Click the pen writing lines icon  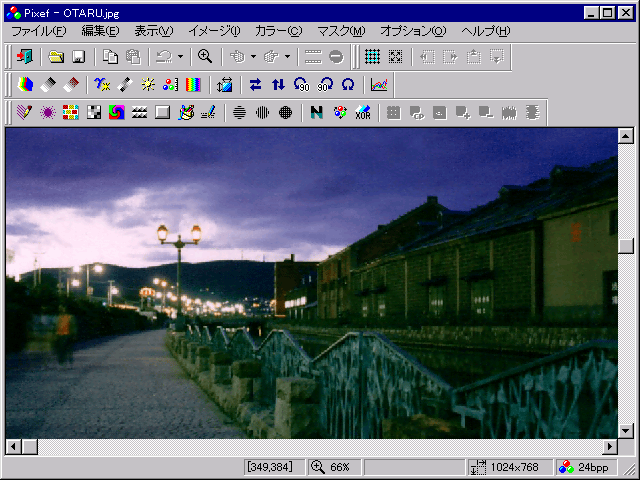[x=209, y=112]
